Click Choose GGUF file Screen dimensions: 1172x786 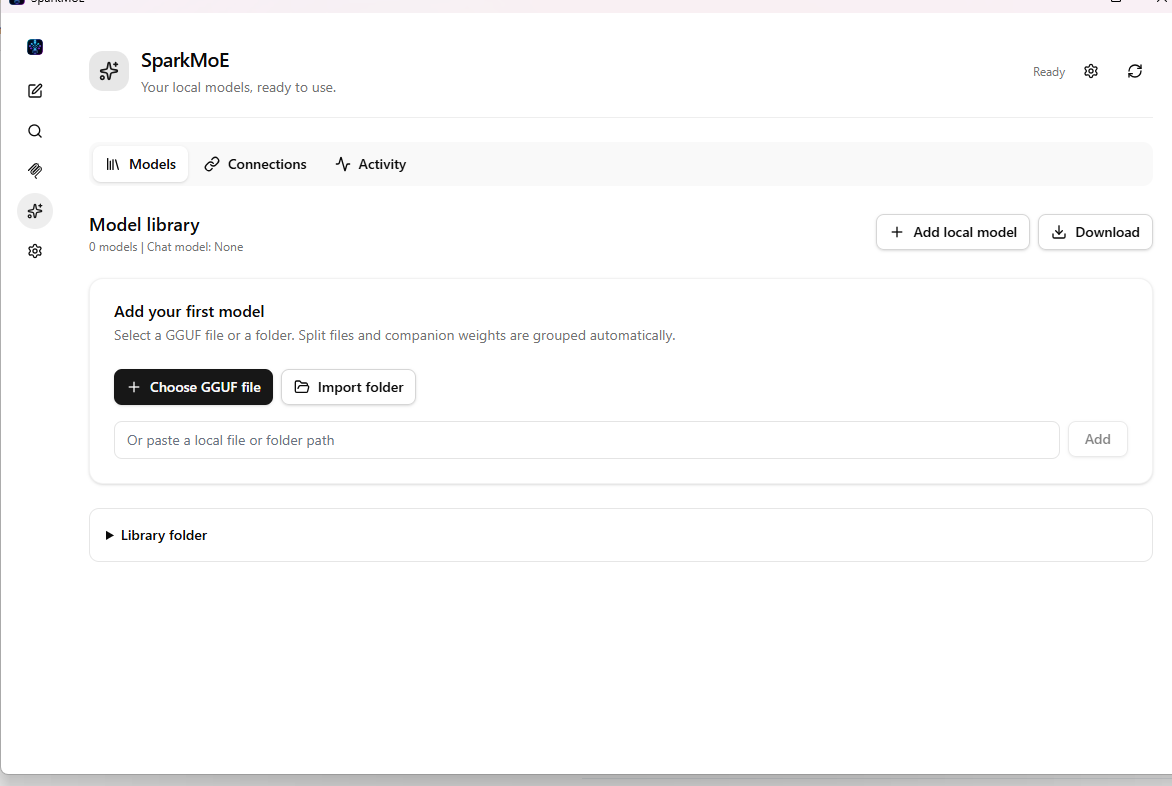(x=194, y=387)
